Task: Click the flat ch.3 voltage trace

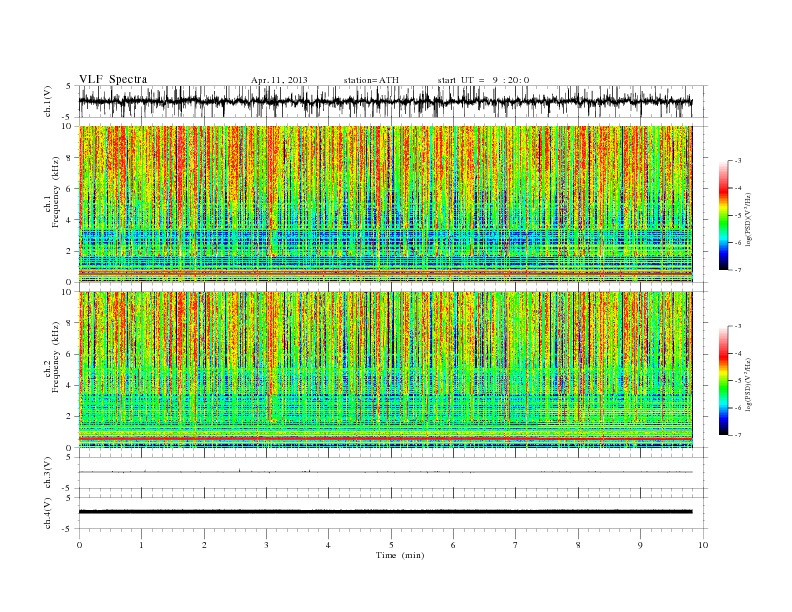Action: coord(385,472)
